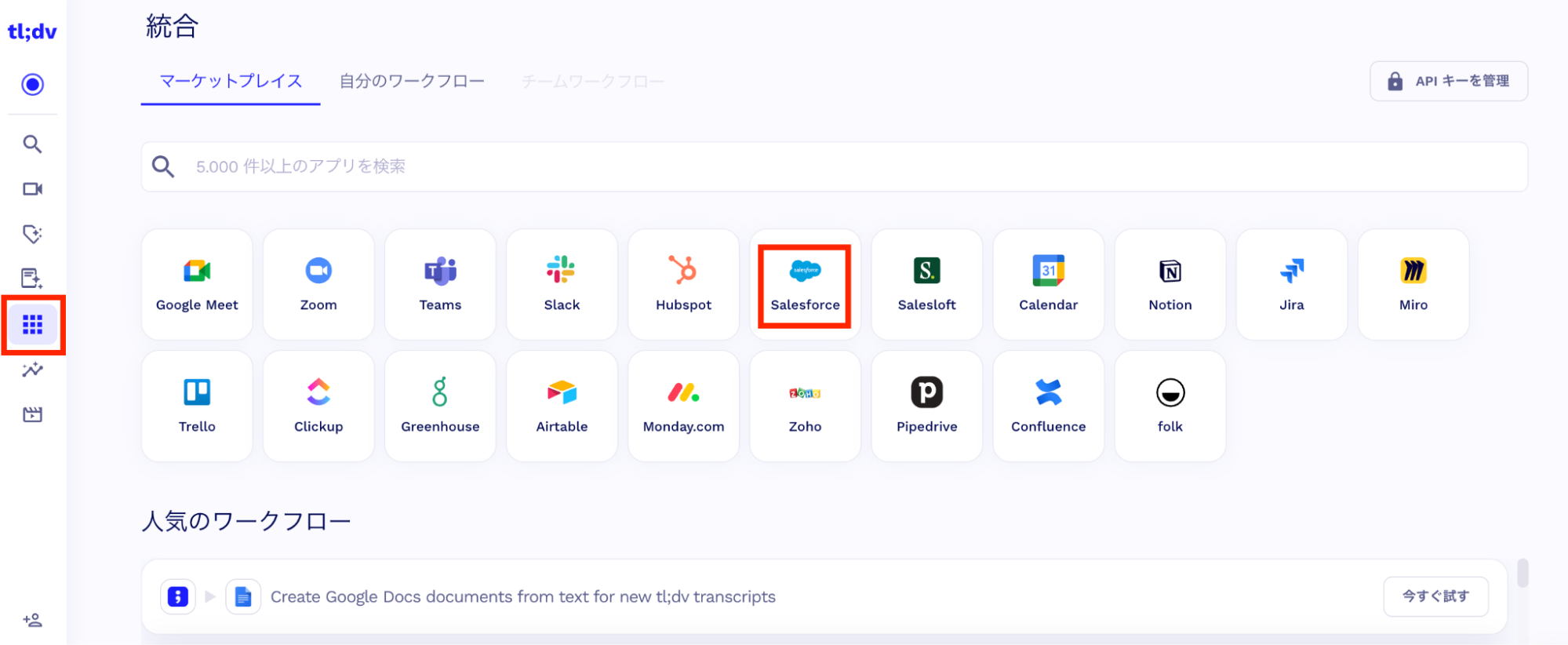
Task: Click the API キーを管理 button
Action: 1448,82
